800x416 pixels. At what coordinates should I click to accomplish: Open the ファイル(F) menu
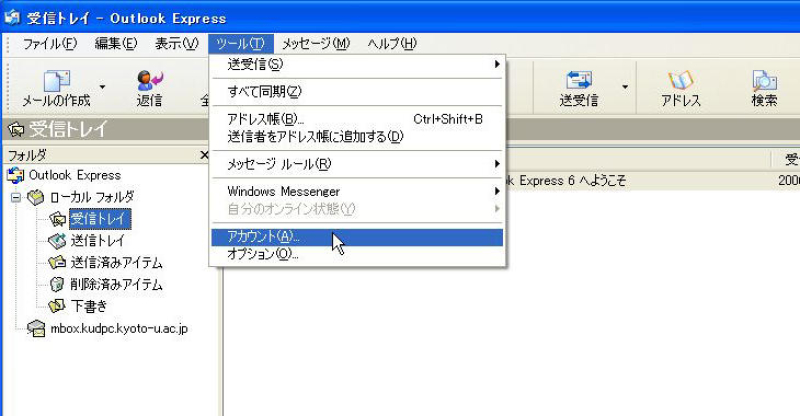(x=49, y=44)
